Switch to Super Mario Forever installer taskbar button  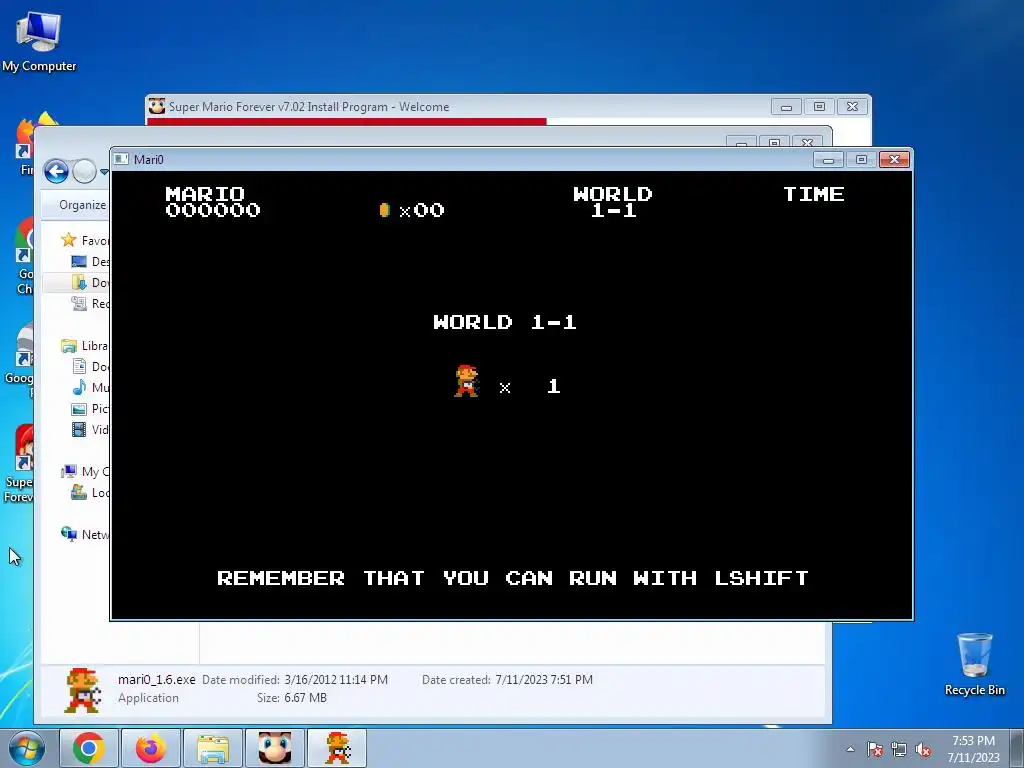(275, 748)
